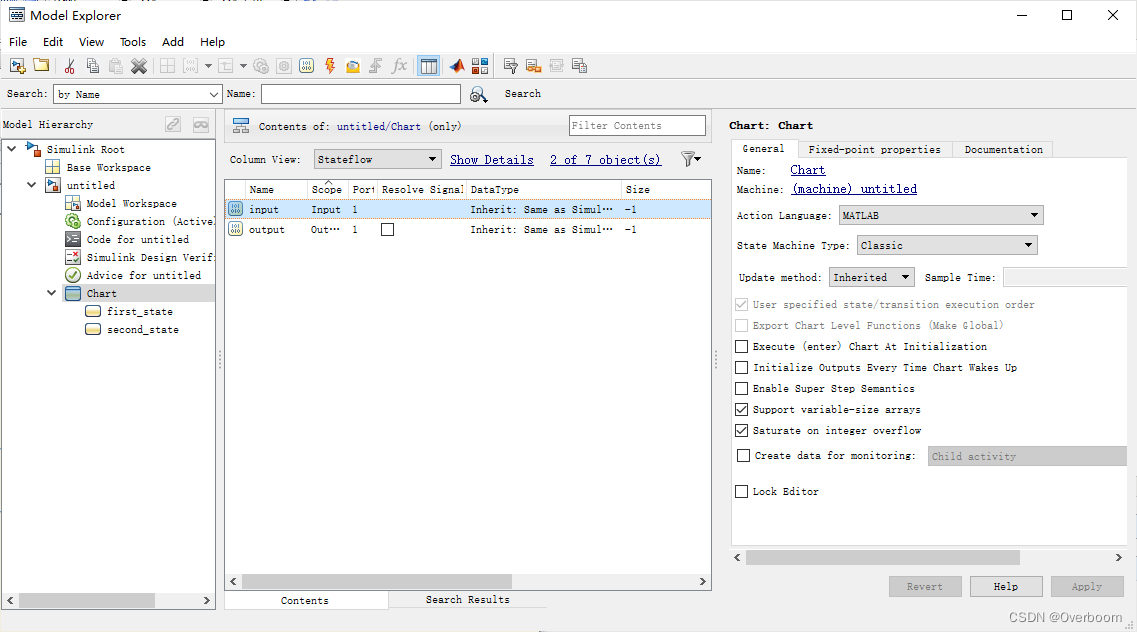Click the Add Message envelope icon

click(352, 67)
